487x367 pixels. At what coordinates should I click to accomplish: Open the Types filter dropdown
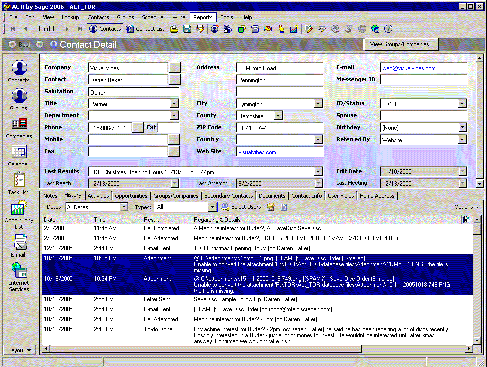tap(212, 207)
